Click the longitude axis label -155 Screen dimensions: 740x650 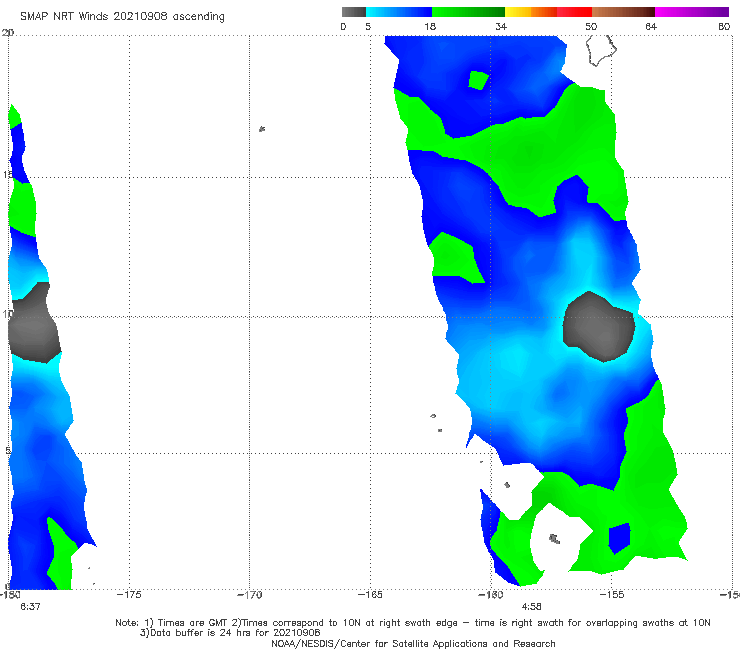(612, 595)
